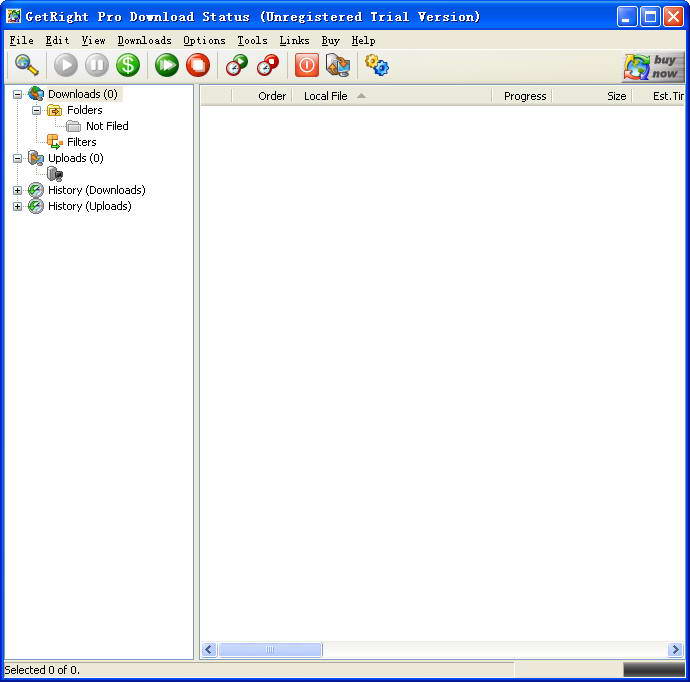
Task: Click the red power shutdown icon
Action: click(x=307, y=66)
